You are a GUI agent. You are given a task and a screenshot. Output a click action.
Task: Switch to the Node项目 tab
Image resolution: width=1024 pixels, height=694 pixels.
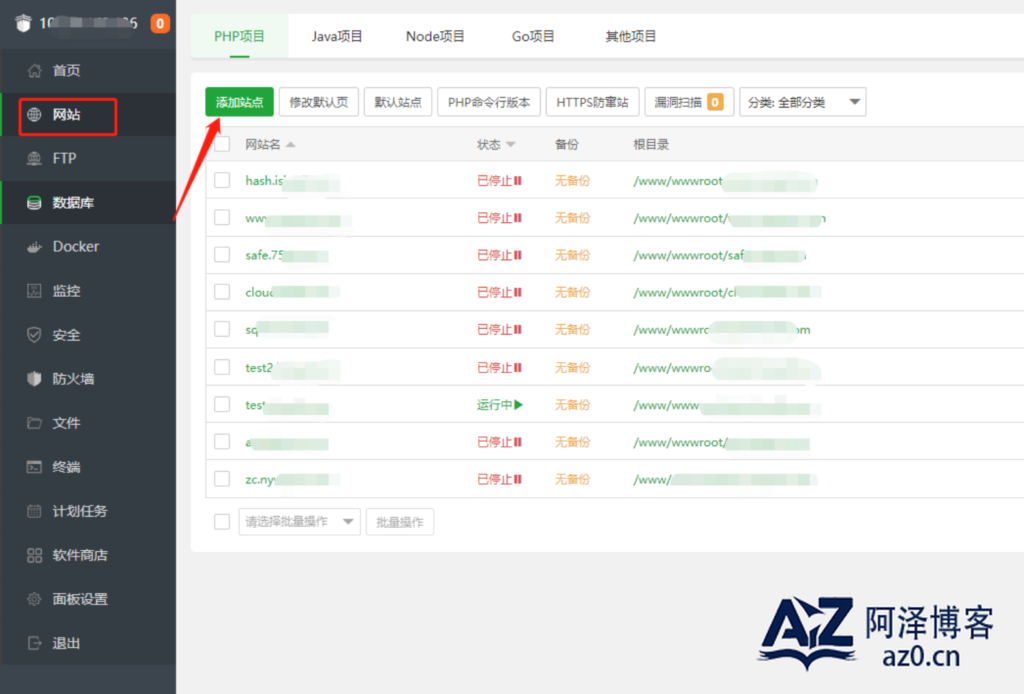(435, 37)
